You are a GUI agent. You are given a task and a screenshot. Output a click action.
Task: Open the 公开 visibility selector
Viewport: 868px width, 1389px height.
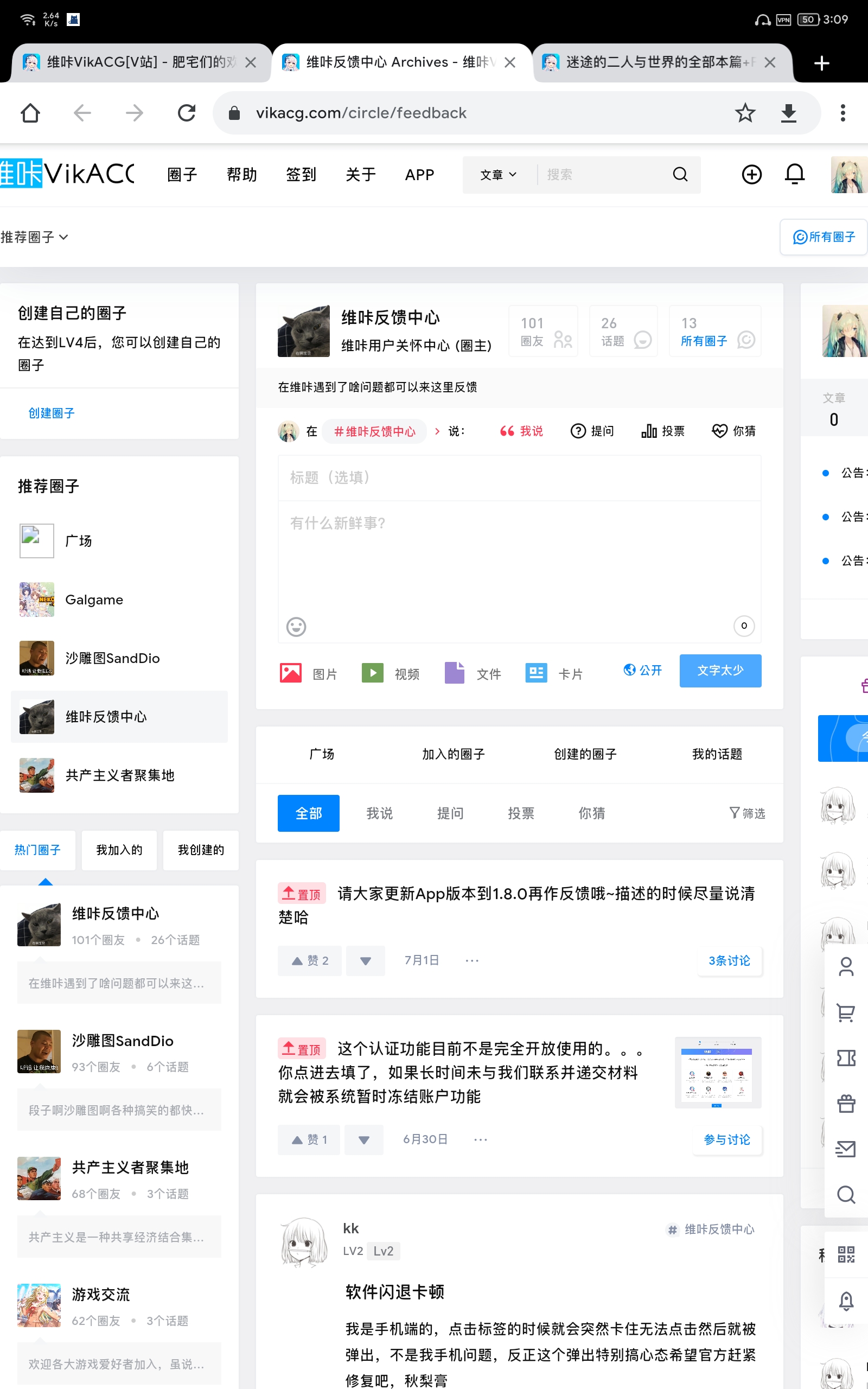[x=643, y=671]
